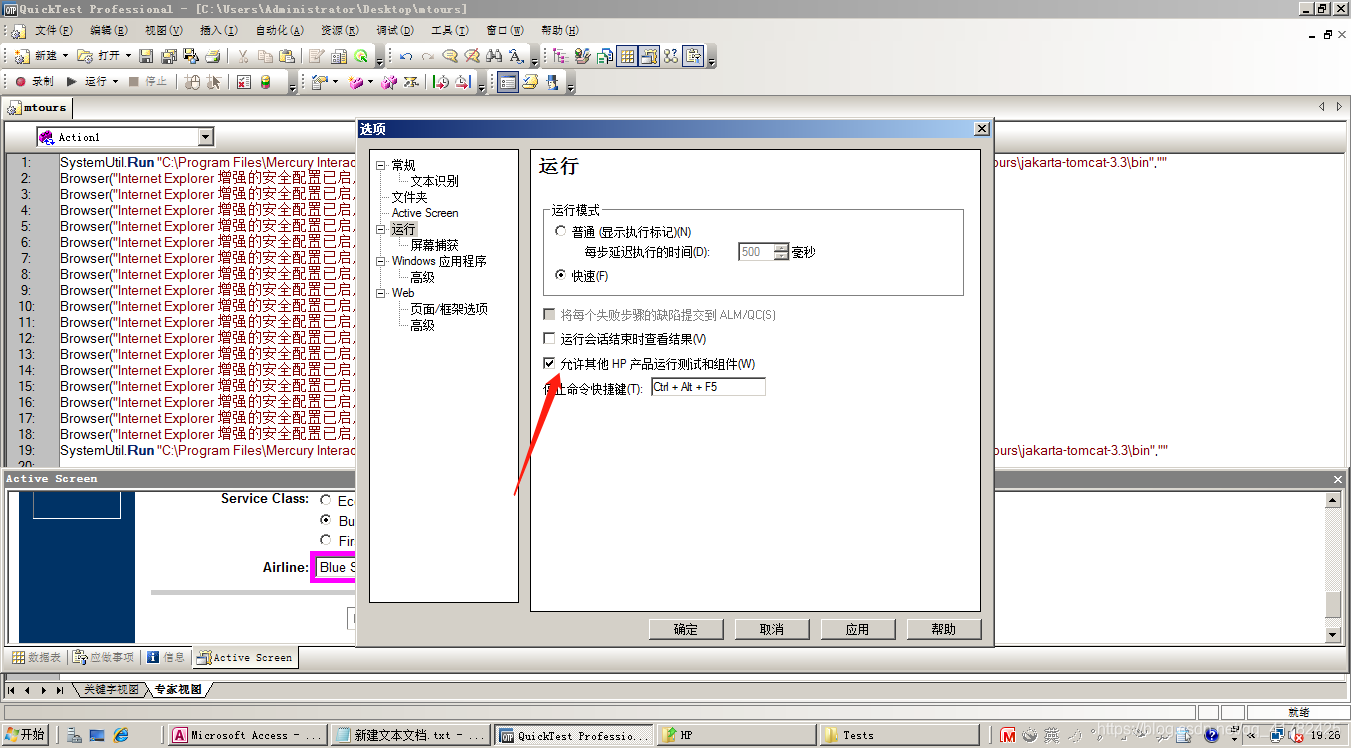Click the 取消 button in options dialog
Screen dimensions: 1351x748
[772, 629]
